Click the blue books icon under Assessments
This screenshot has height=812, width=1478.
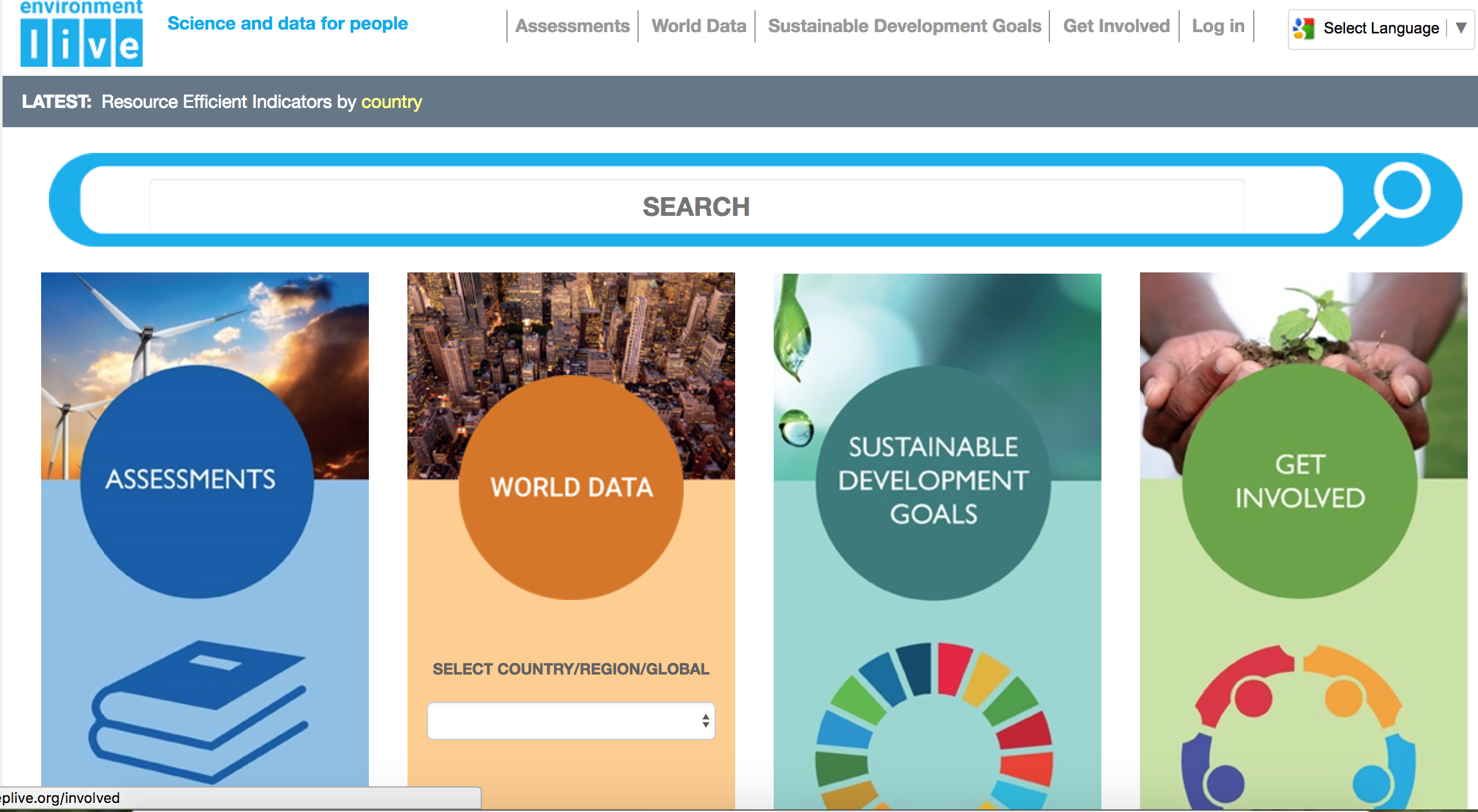[199, 712]
